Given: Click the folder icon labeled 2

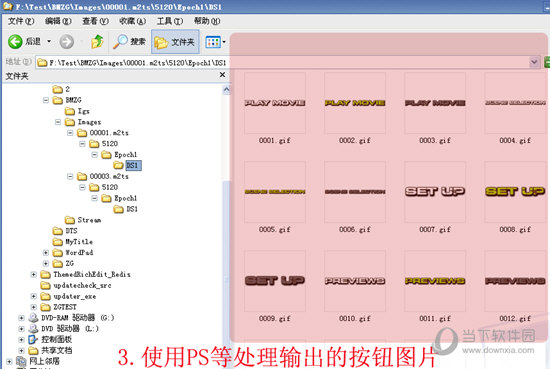Looking at the screenshot, I should tap(58, 89).
